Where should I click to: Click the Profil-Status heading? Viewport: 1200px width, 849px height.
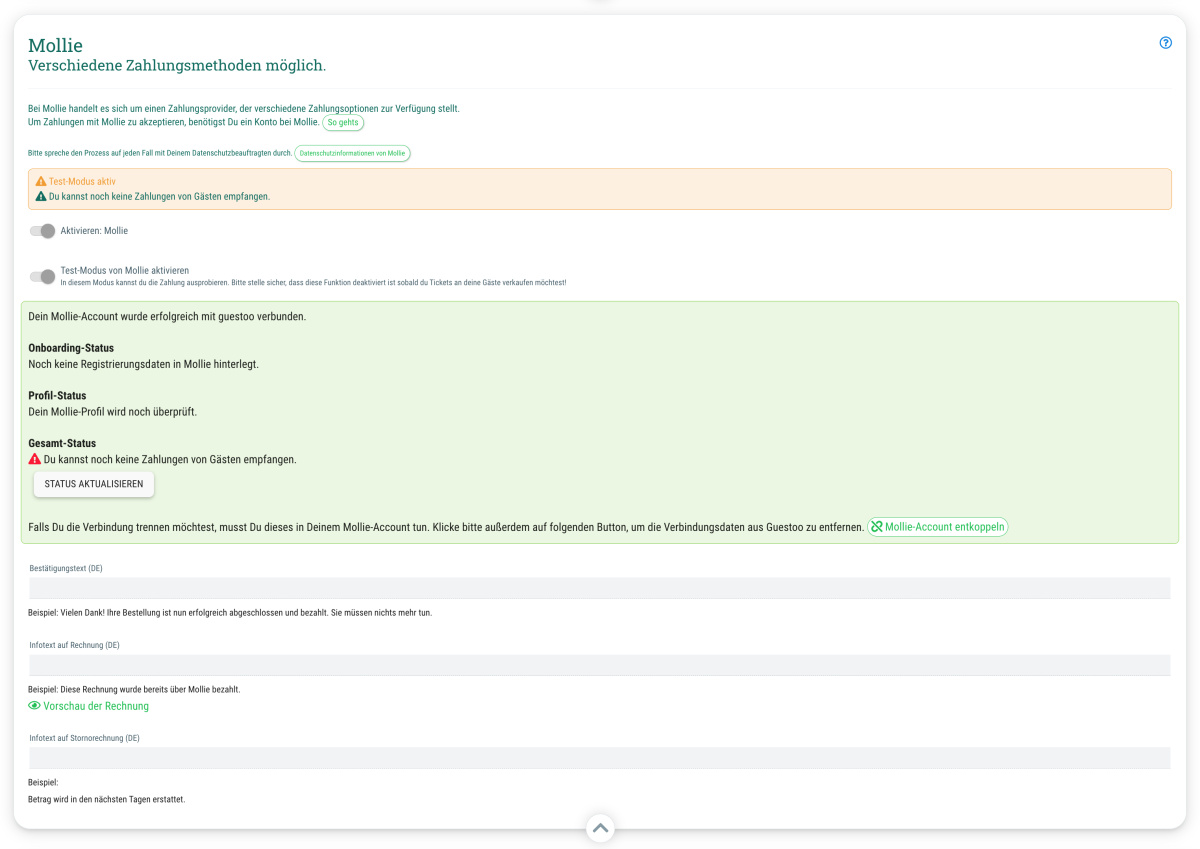[57, 396]
